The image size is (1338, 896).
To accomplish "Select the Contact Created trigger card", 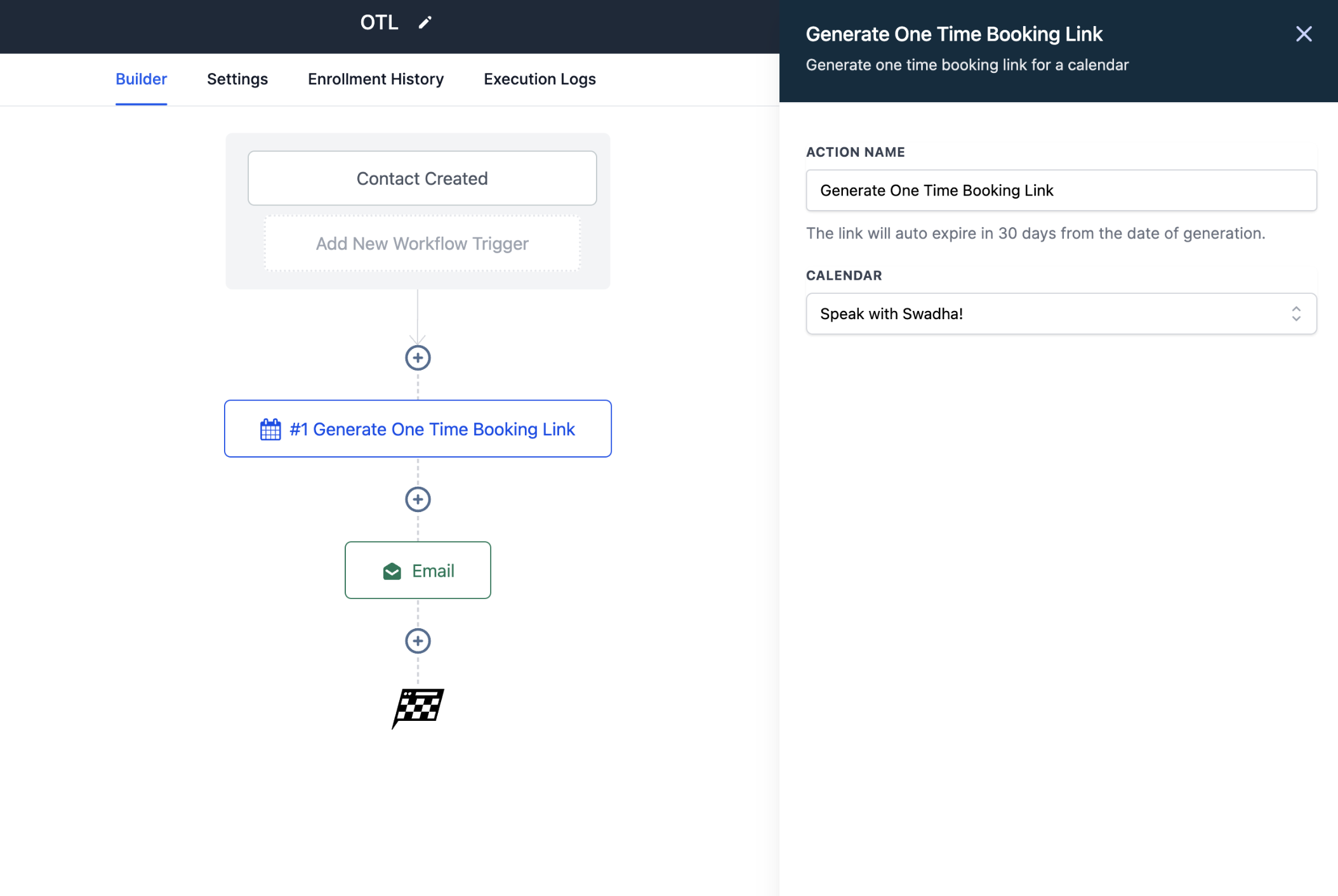I will pyautogui.click(x=421, y=178).
